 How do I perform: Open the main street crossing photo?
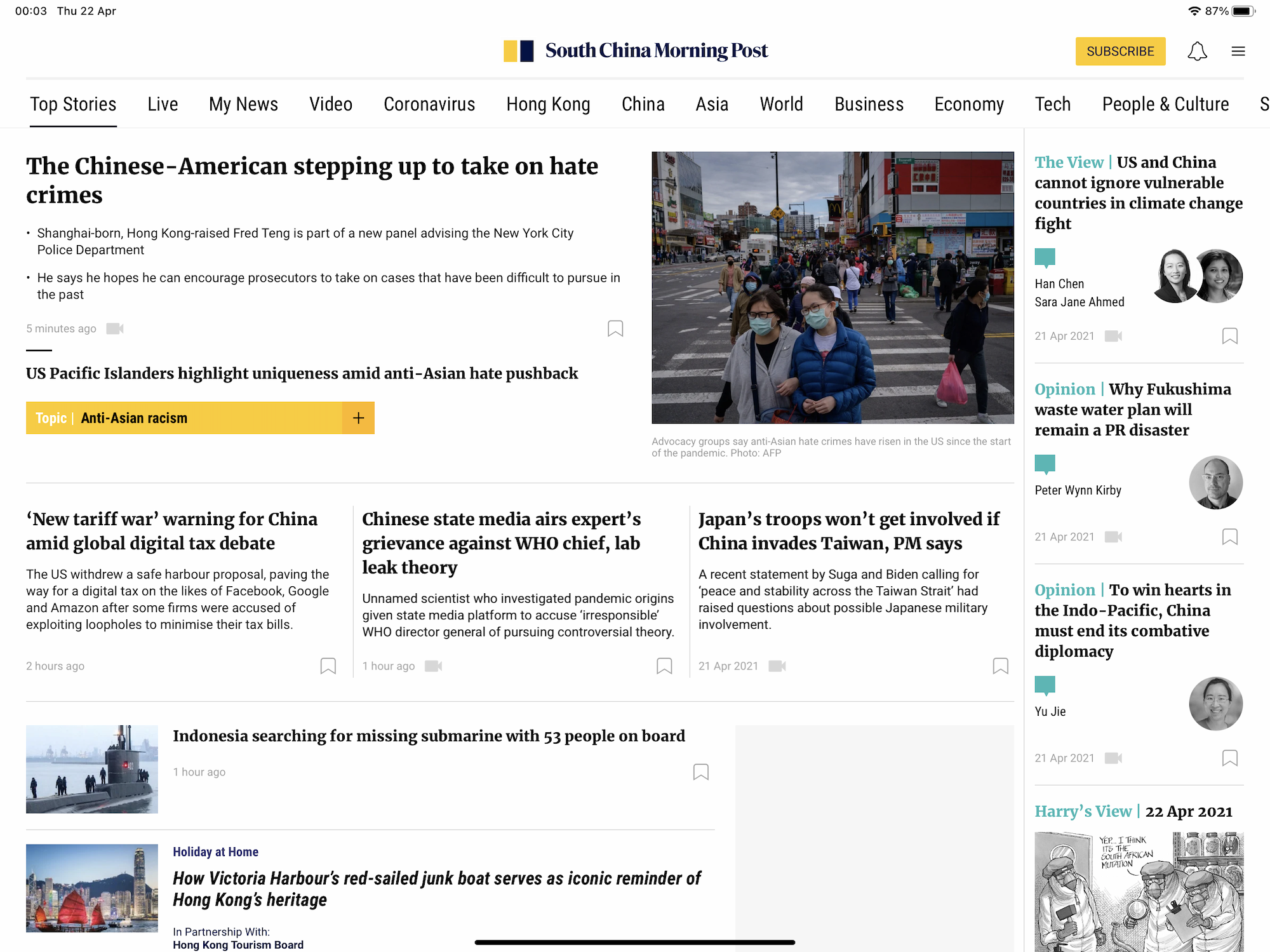(832, 288)
